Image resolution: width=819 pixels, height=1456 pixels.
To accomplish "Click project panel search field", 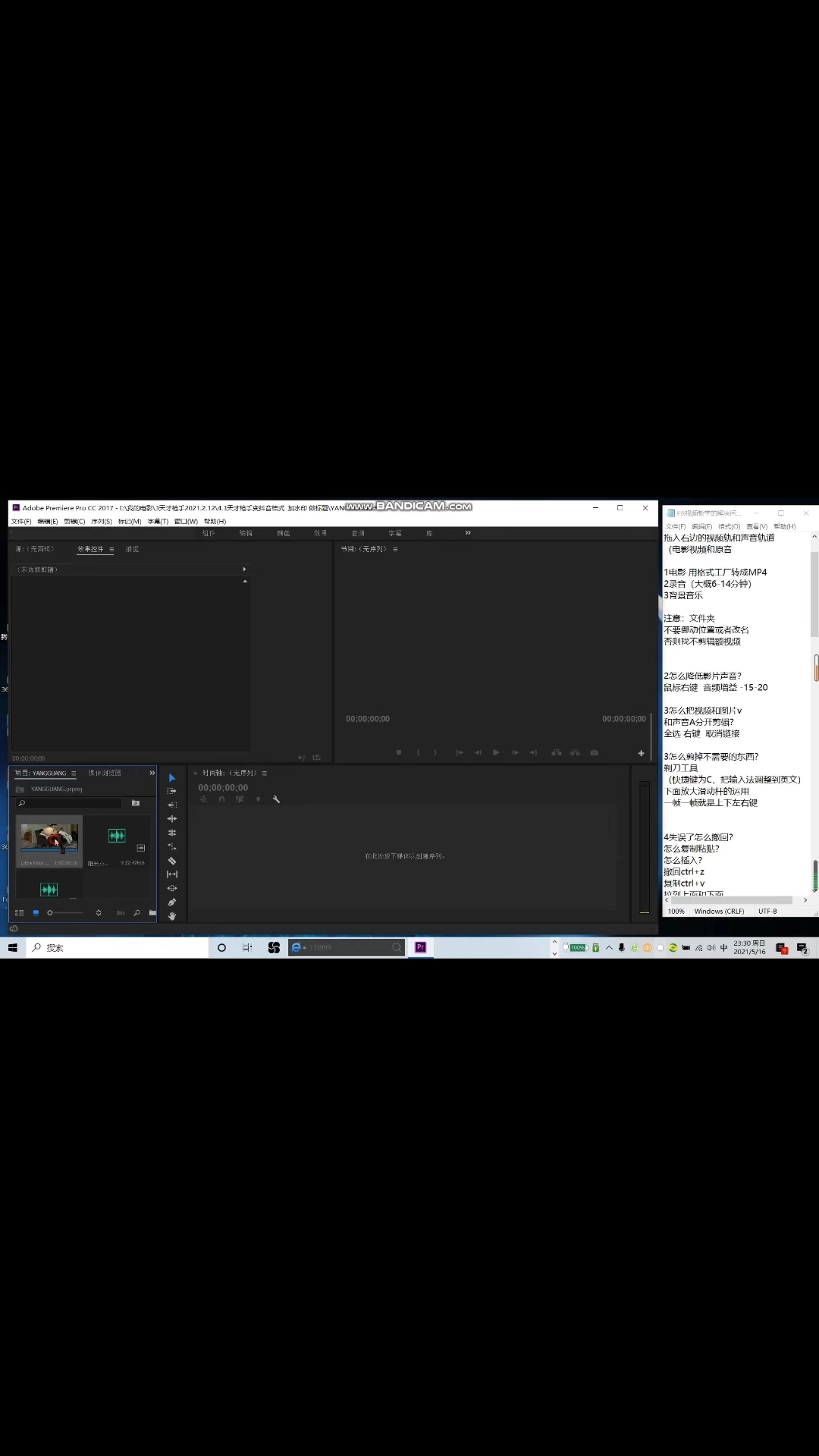I will point(69,803).
